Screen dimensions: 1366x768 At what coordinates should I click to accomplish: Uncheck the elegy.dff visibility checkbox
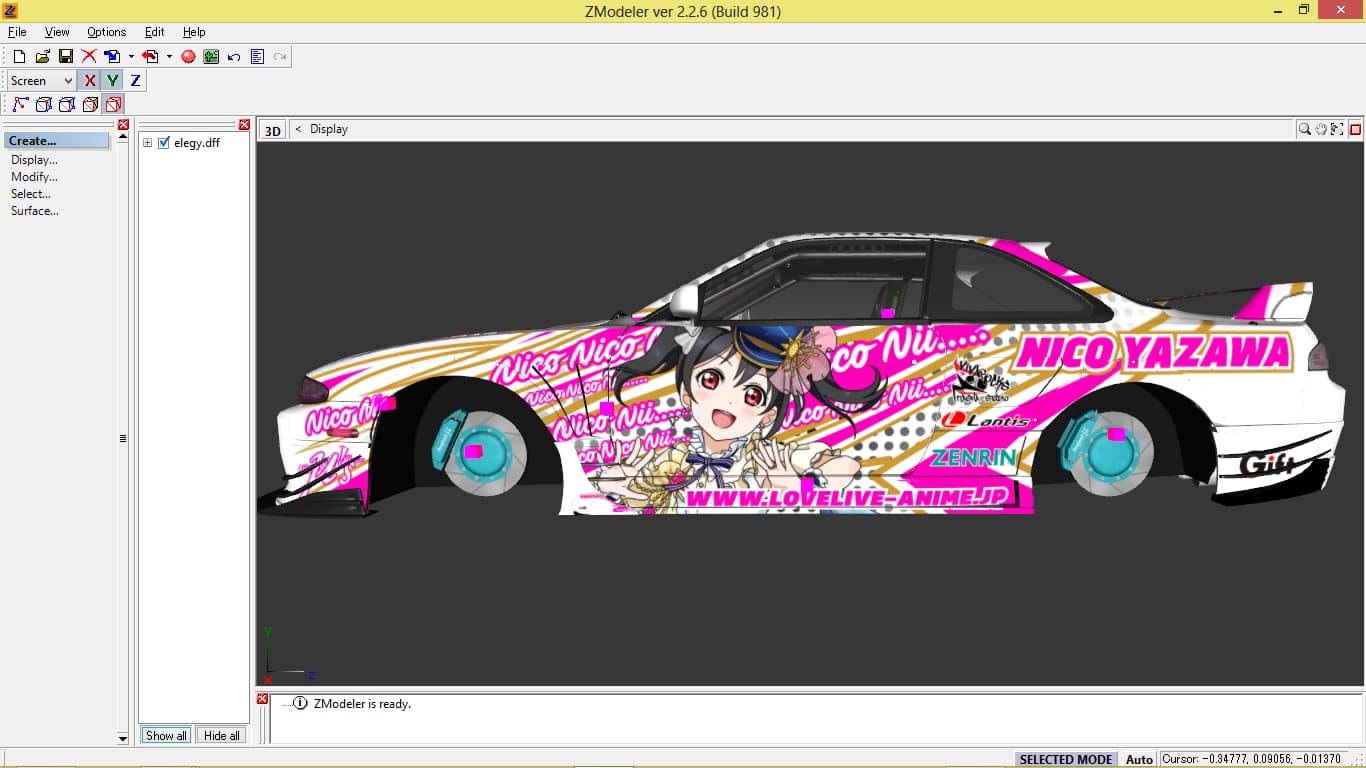164,143
